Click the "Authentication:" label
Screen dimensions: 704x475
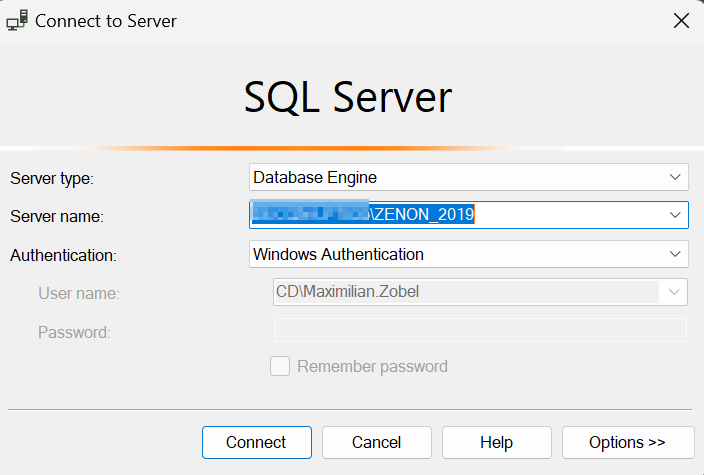(63, 255)
